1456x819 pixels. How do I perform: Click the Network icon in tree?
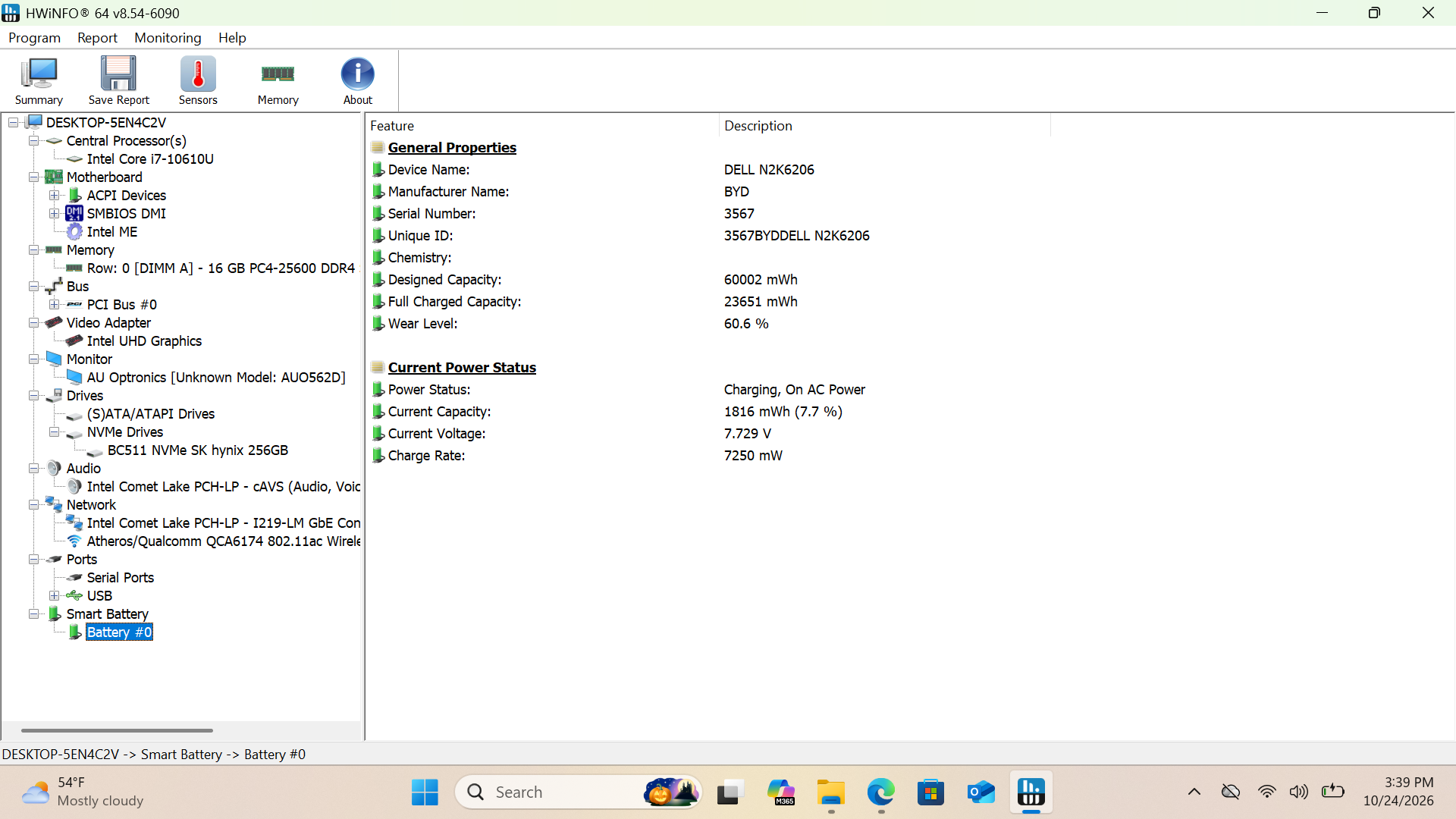[x=54, y=504]
